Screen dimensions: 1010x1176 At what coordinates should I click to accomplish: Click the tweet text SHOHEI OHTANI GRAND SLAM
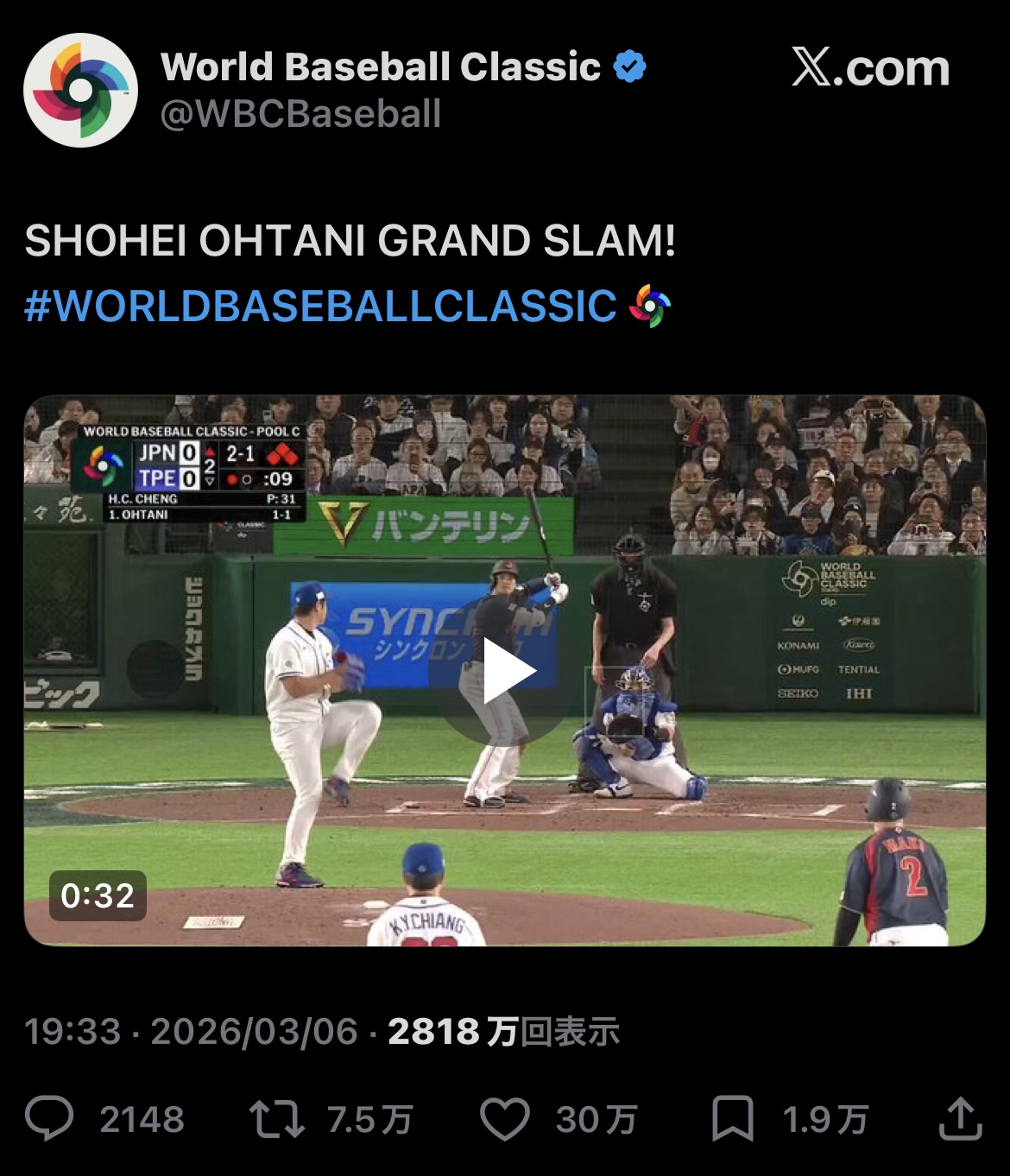click(350, 241)
